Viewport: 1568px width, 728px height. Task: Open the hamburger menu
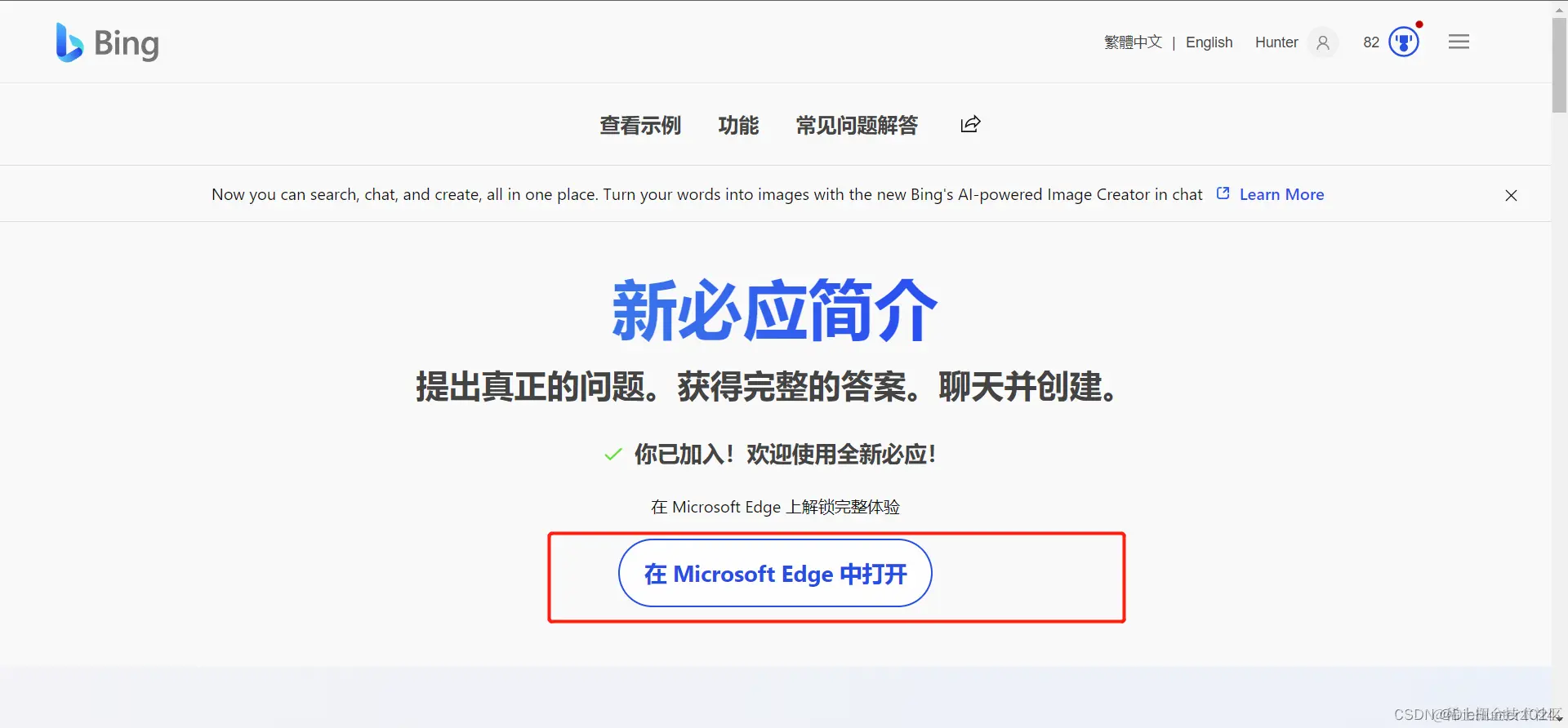[1459, 42]
